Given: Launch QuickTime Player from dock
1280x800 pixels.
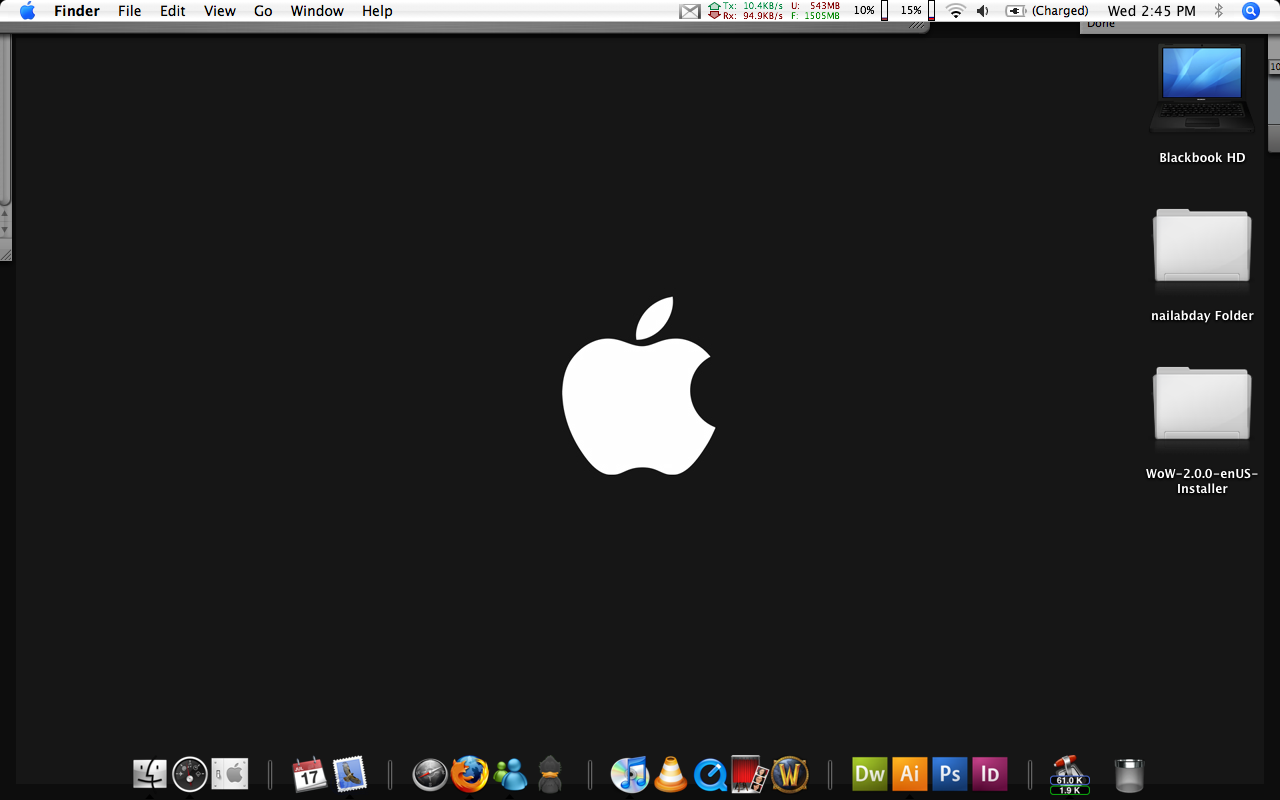Looking at the screenshot, I should 710,774.
